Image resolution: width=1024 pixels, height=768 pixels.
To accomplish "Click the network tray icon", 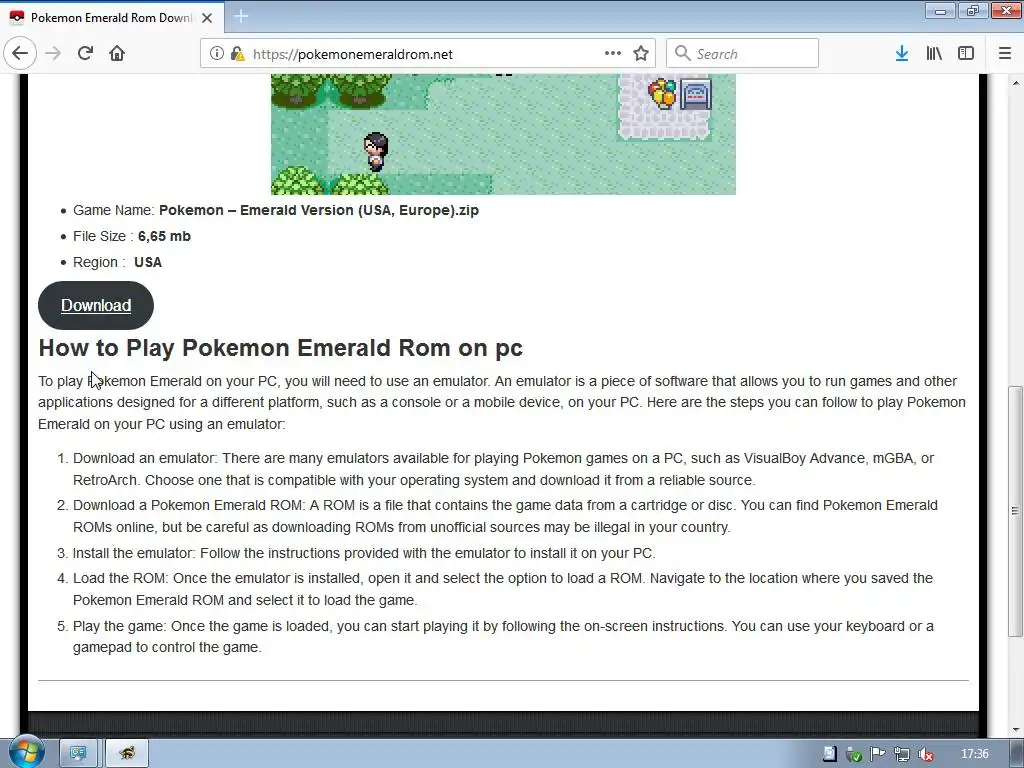I will click(x=902, y=754).
